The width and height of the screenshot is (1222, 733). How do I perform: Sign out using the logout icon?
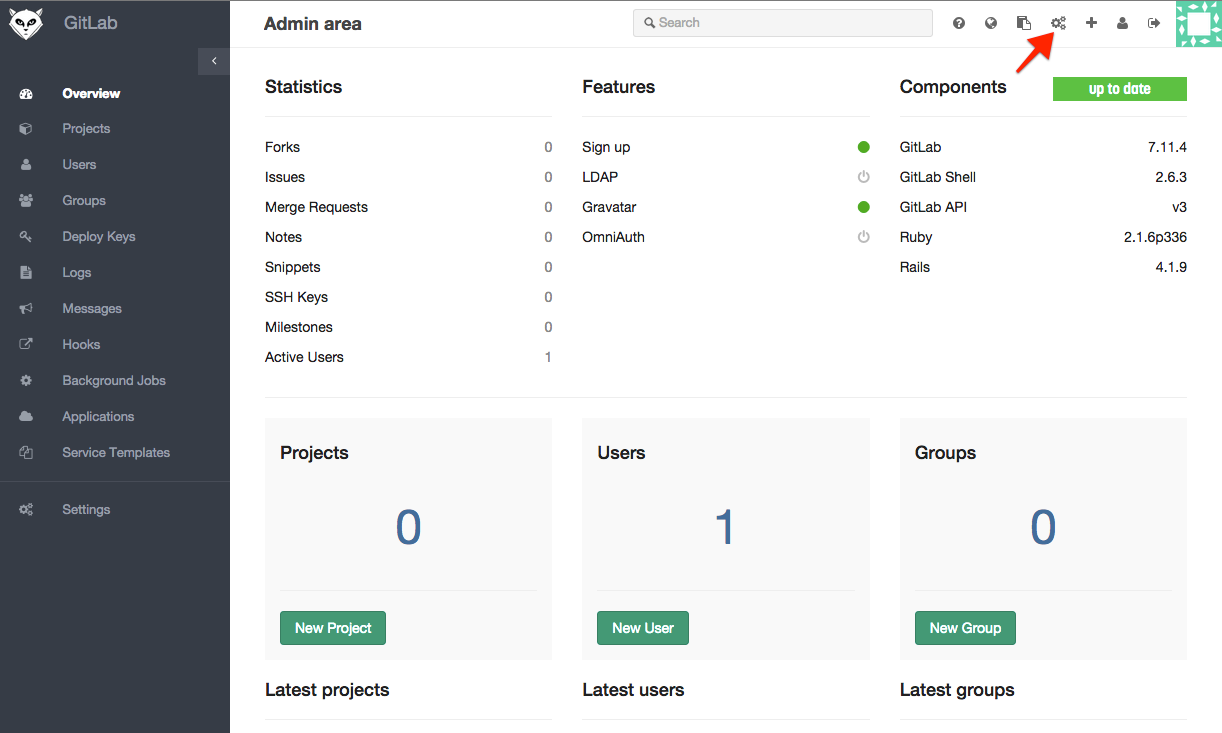point(1154,22)
